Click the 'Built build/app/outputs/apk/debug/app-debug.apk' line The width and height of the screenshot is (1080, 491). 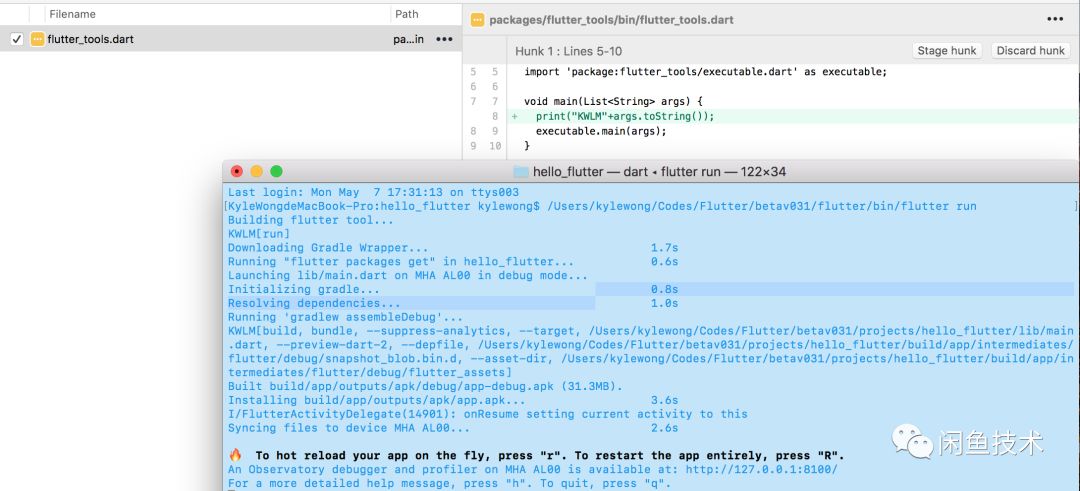tap(425, 386)
